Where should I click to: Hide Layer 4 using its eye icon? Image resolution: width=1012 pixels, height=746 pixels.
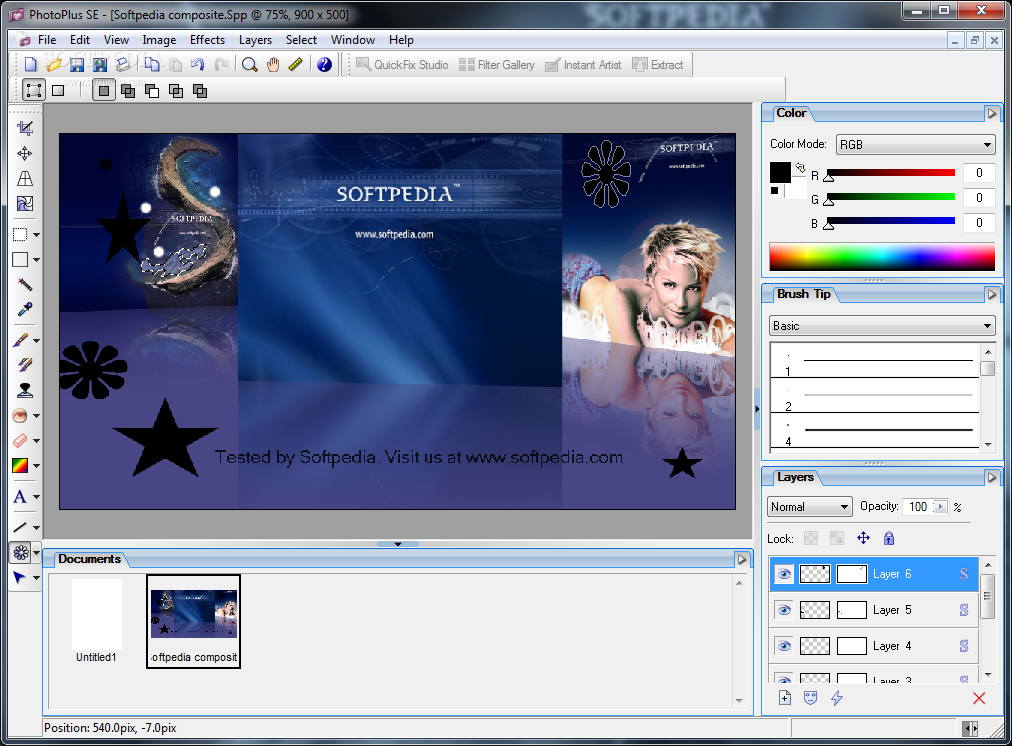click(784, 646)
